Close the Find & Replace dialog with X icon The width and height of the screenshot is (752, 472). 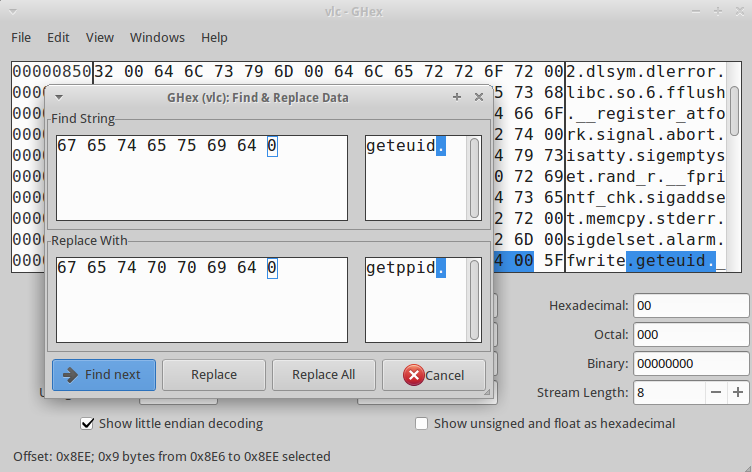coord(479,97)
